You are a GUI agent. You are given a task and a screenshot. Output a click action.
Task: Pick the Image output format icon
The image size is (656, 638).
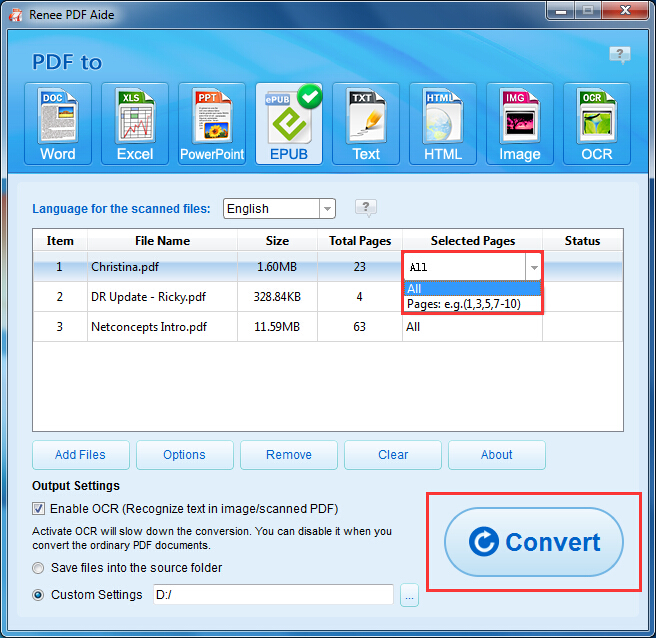coord(520,123)
